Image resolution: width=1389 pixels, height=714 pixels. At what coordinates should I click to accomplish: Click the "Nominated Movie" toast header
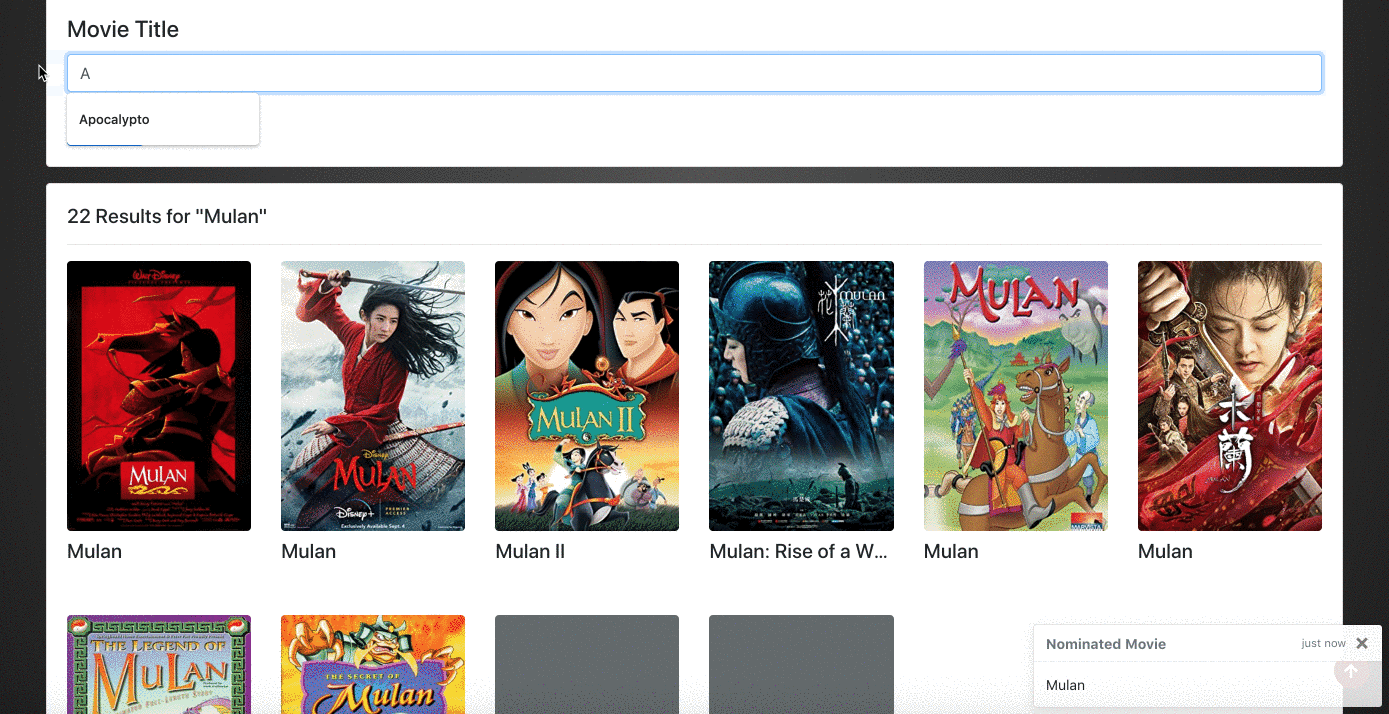tap(1106, 644)
